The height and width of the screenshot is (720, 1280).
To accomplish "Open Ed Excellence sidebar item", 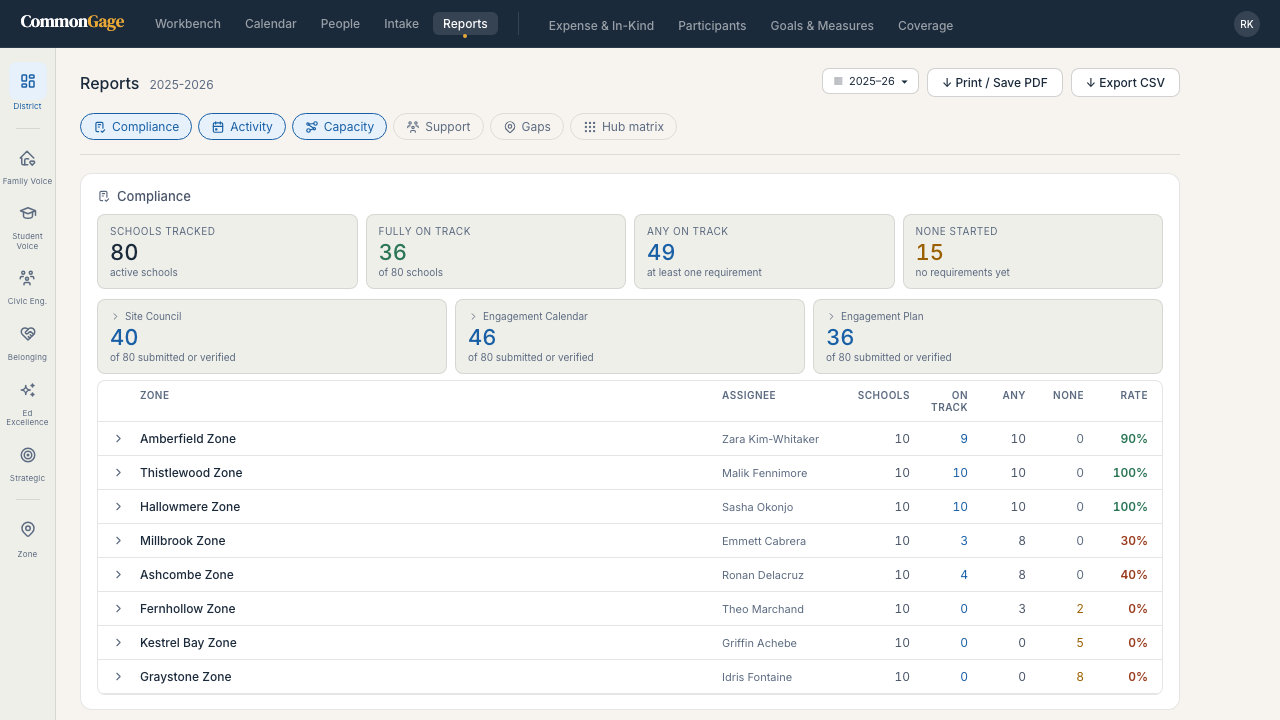I will pos(28,402).
